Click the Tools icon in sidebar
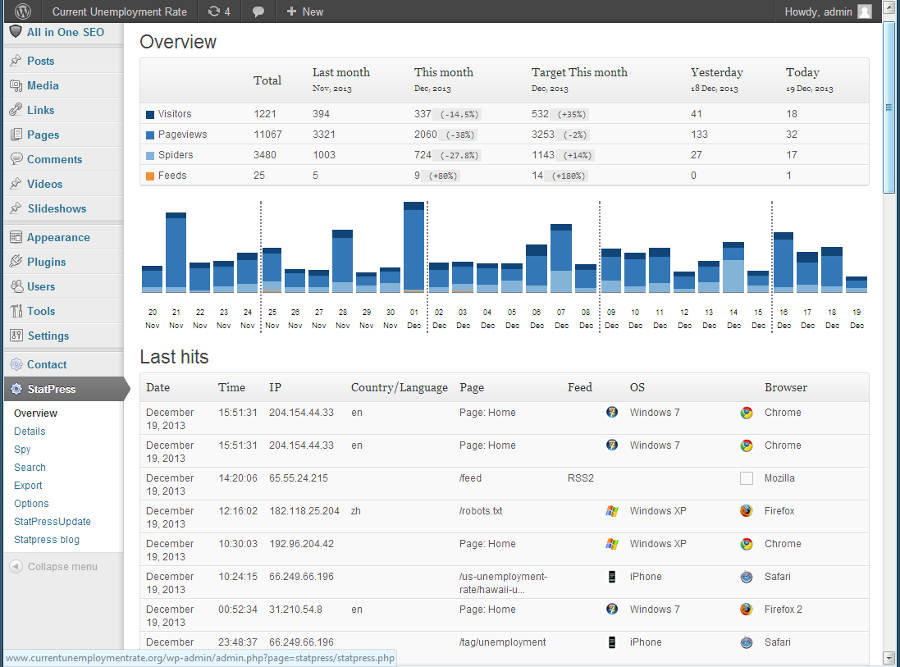 click(16, 311)
